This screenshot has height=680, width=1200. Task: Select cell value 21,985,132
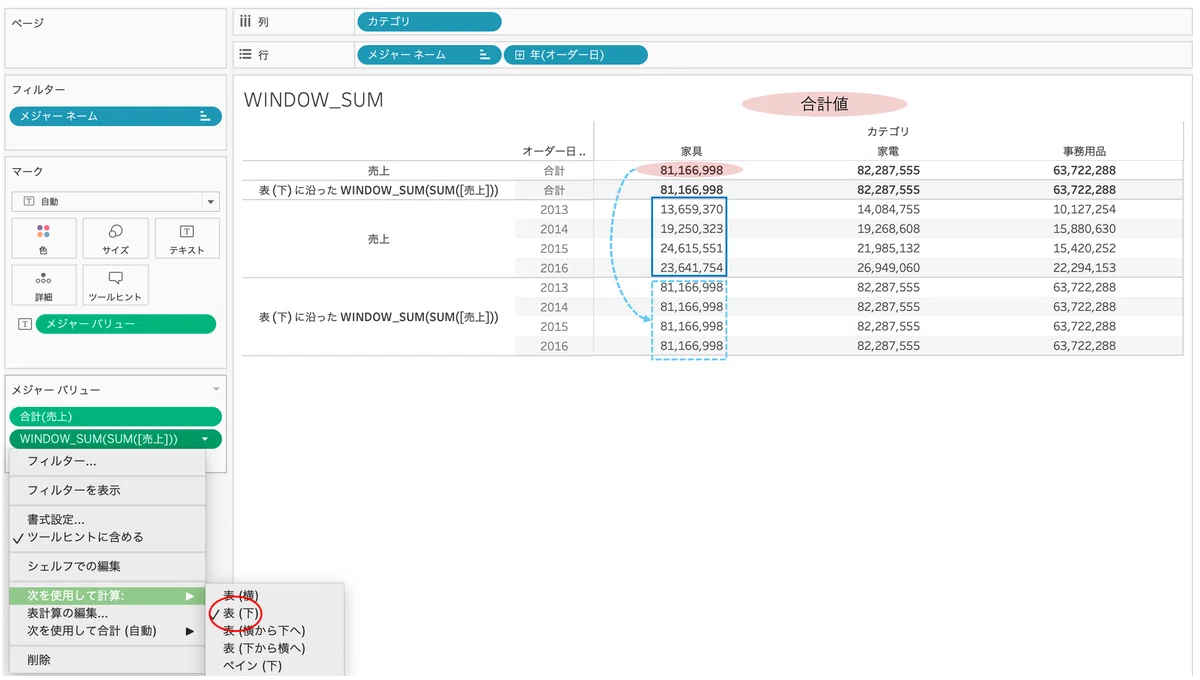click(x=888, y=249)
